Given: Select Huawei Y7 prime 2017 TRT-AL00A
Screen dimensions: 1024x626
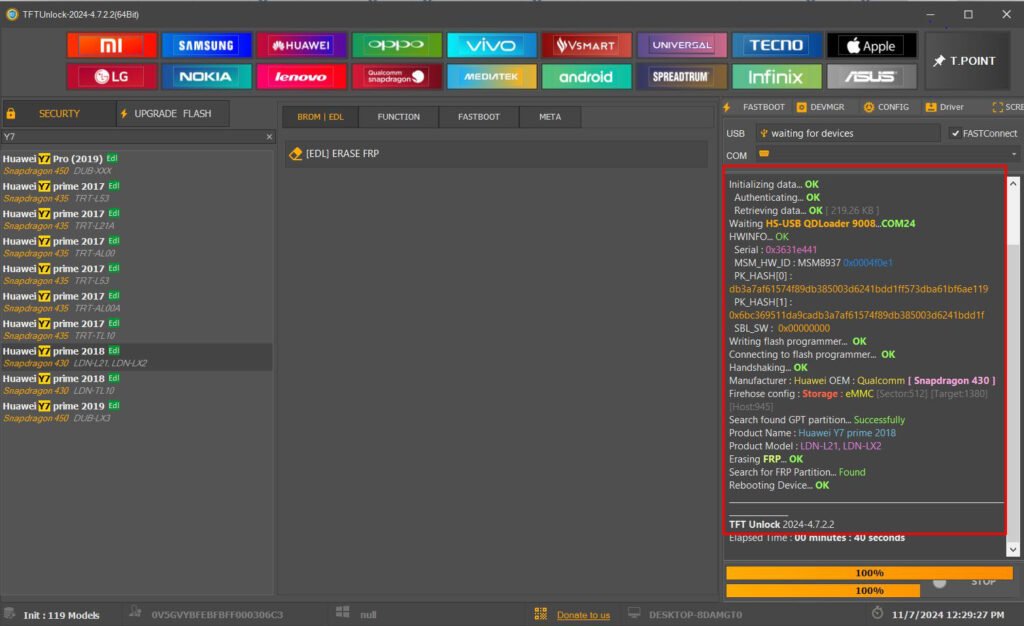Looking at the screenshot, I should tap(136, 302).
